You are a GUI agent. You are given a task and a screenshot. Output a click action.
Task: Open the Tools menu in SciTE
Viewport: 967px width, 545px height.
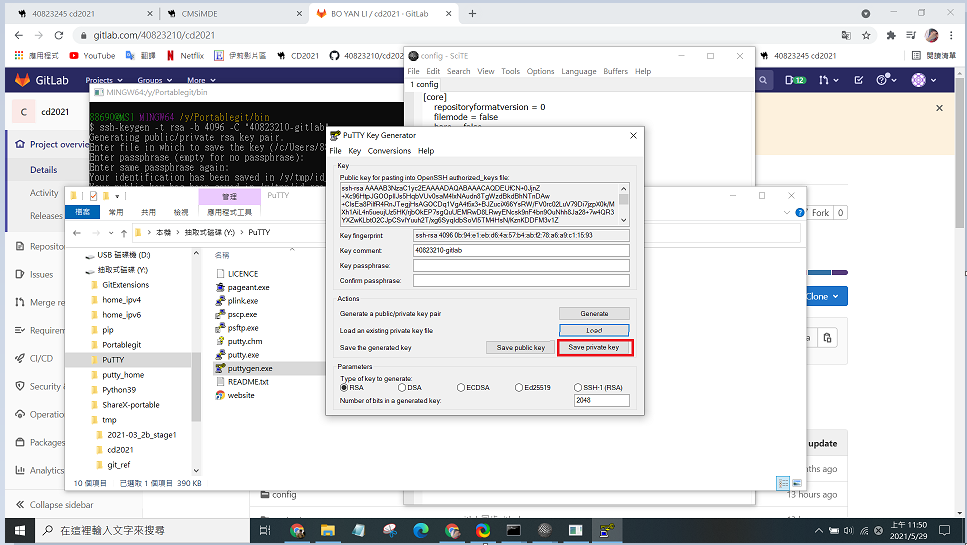pyautogui.click(x=511, y=72)
